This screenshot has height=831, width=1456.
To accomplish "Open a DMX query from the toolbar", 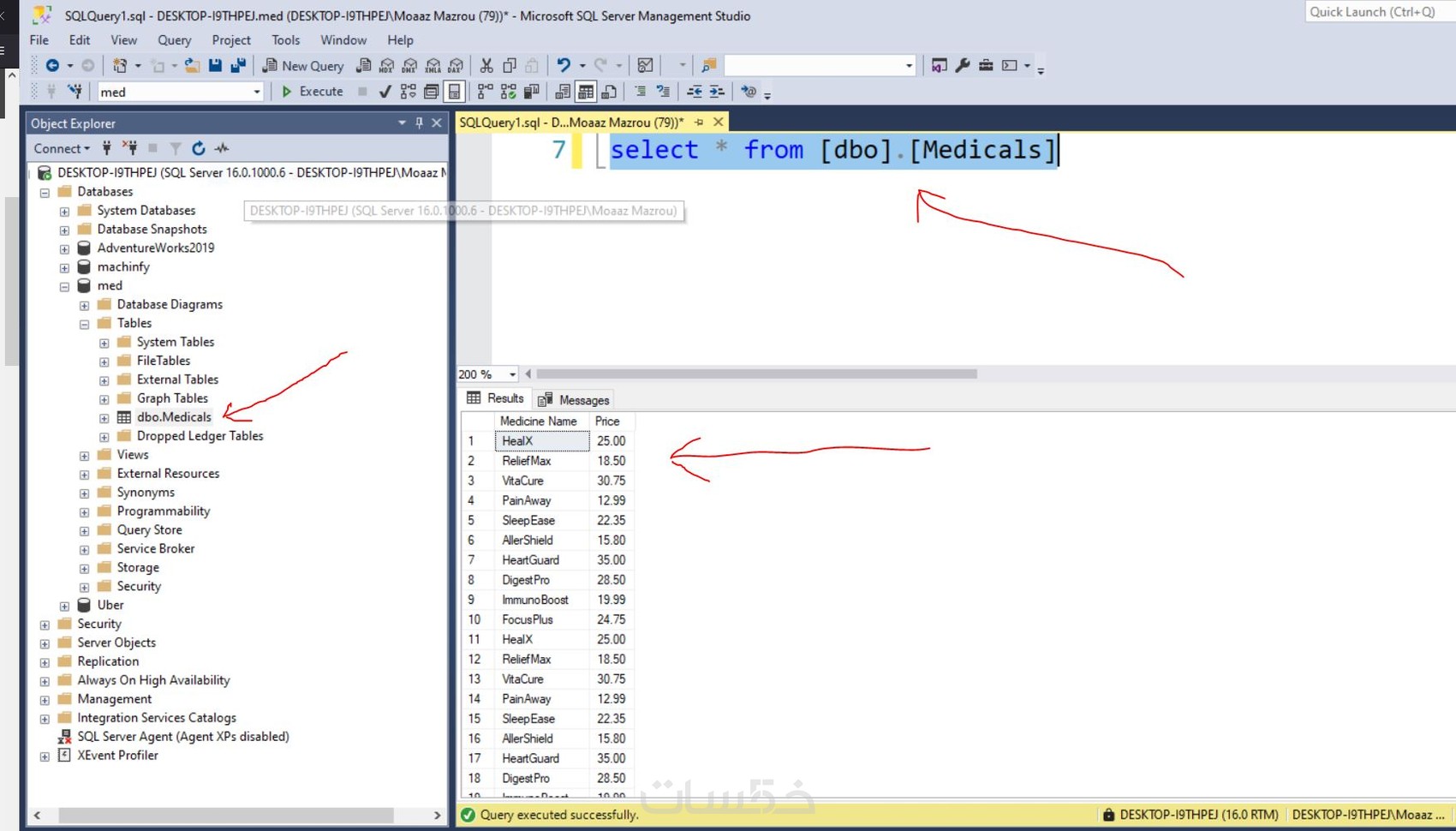I will tap(410, 65).
